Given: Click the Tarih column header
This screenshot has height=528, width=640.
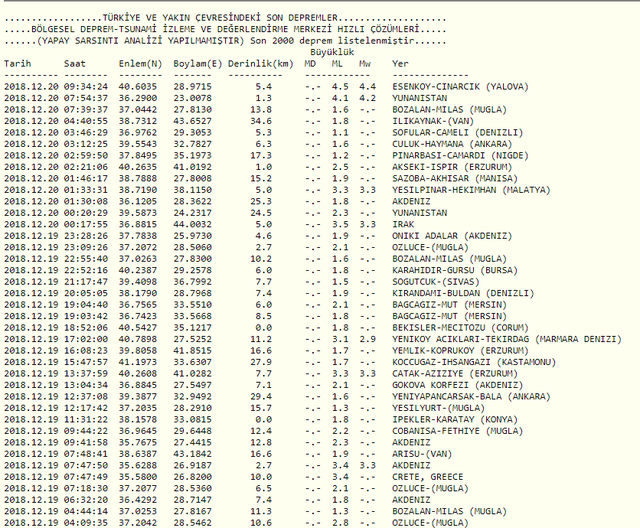Looking at the screenshot, I should [18, 63].
